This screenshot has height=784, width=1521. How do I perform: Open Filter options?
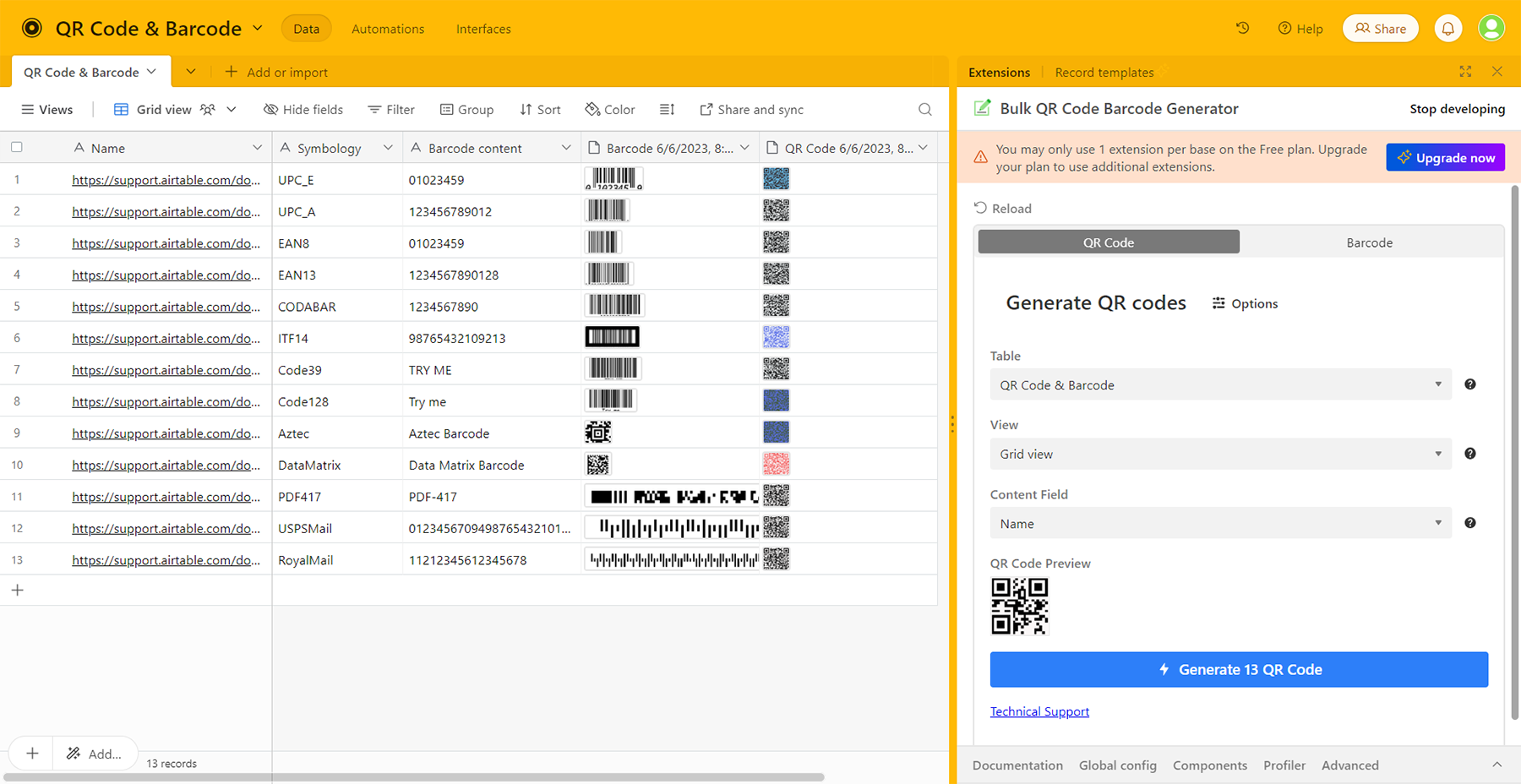(x=391, y=109)
